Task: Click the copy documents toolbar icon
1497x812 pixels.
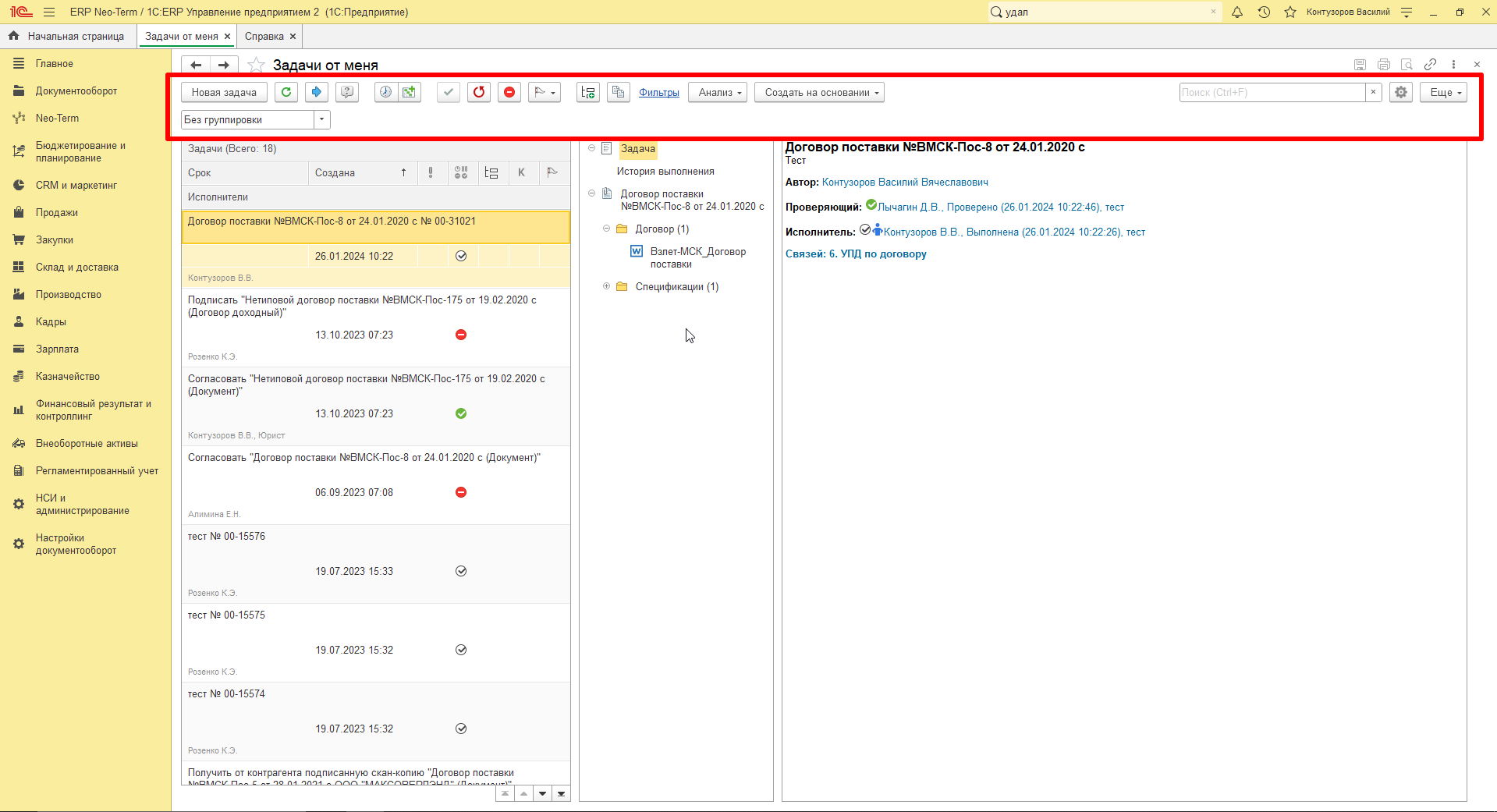Action: point(619,92)
